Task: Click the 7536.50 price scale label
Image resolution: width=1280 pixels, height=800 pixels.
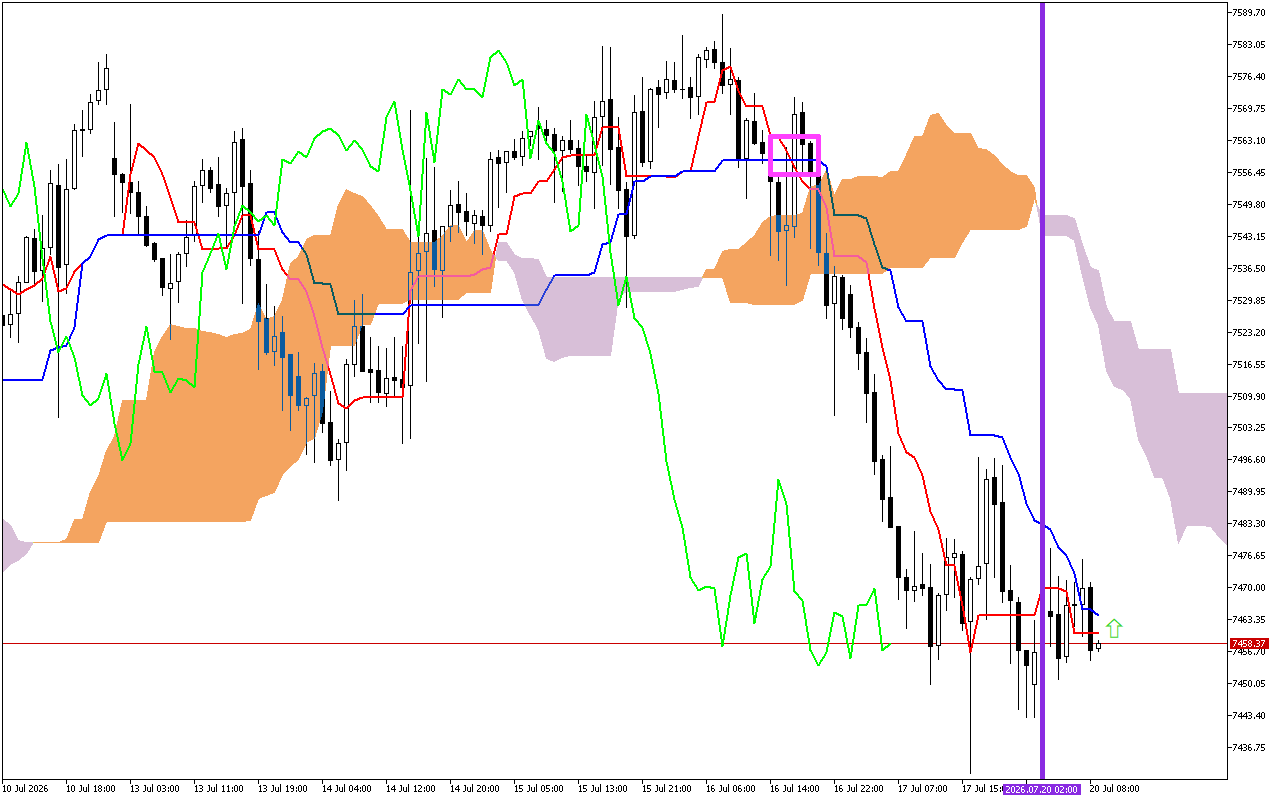Action: point(1250,269)
